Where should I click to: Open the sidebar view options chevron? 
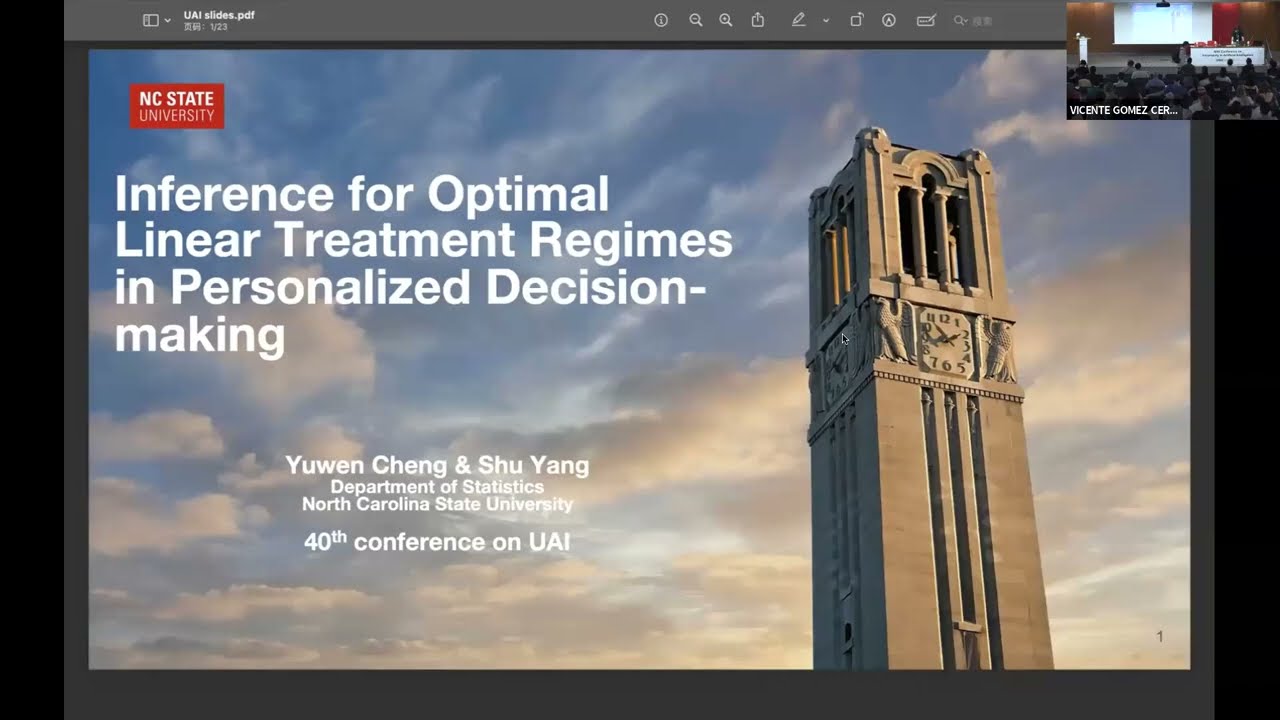tap(167, 21)
